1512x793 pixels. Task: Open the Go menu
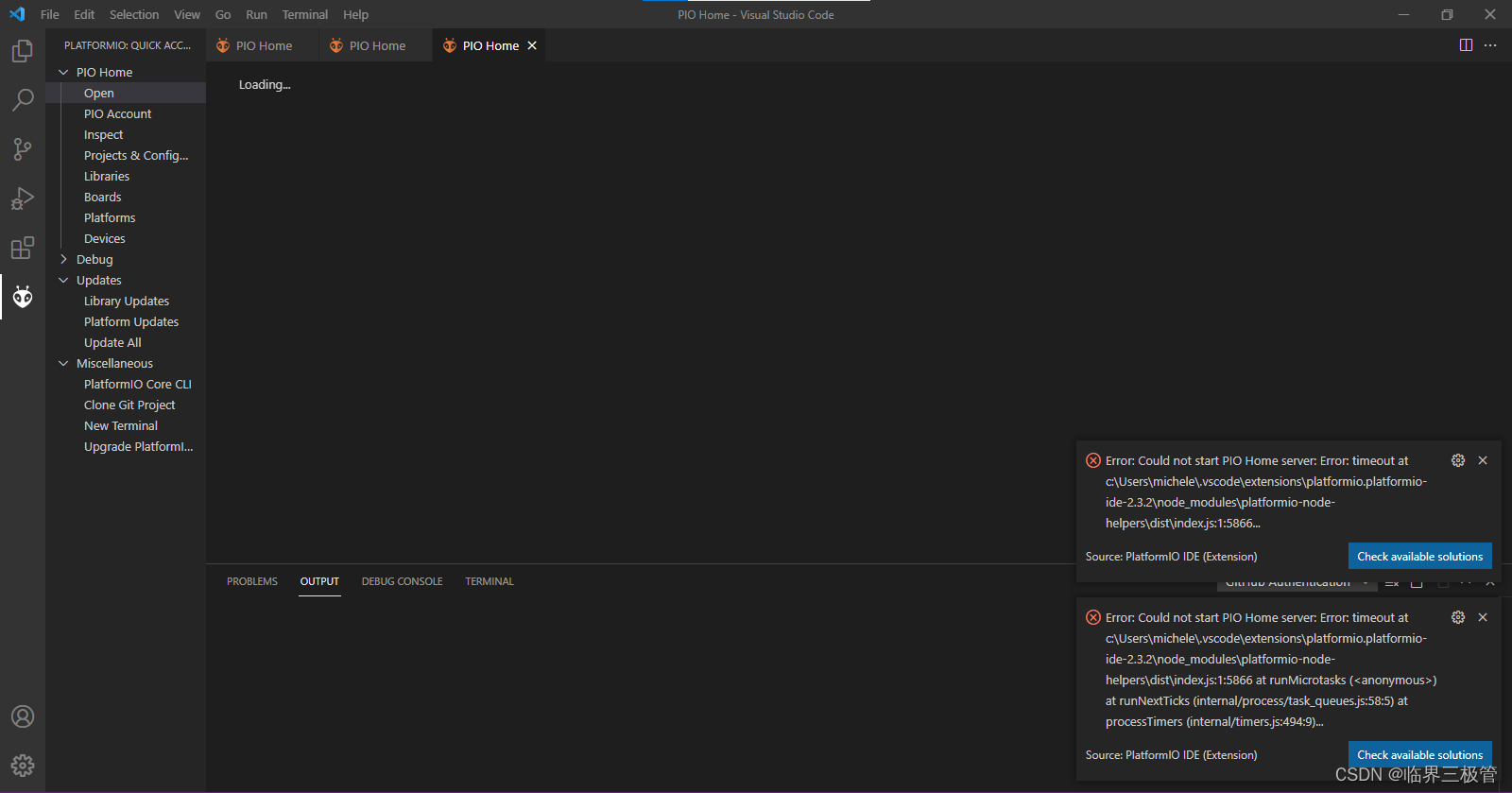pyautogui.click(x=223, y=14)
